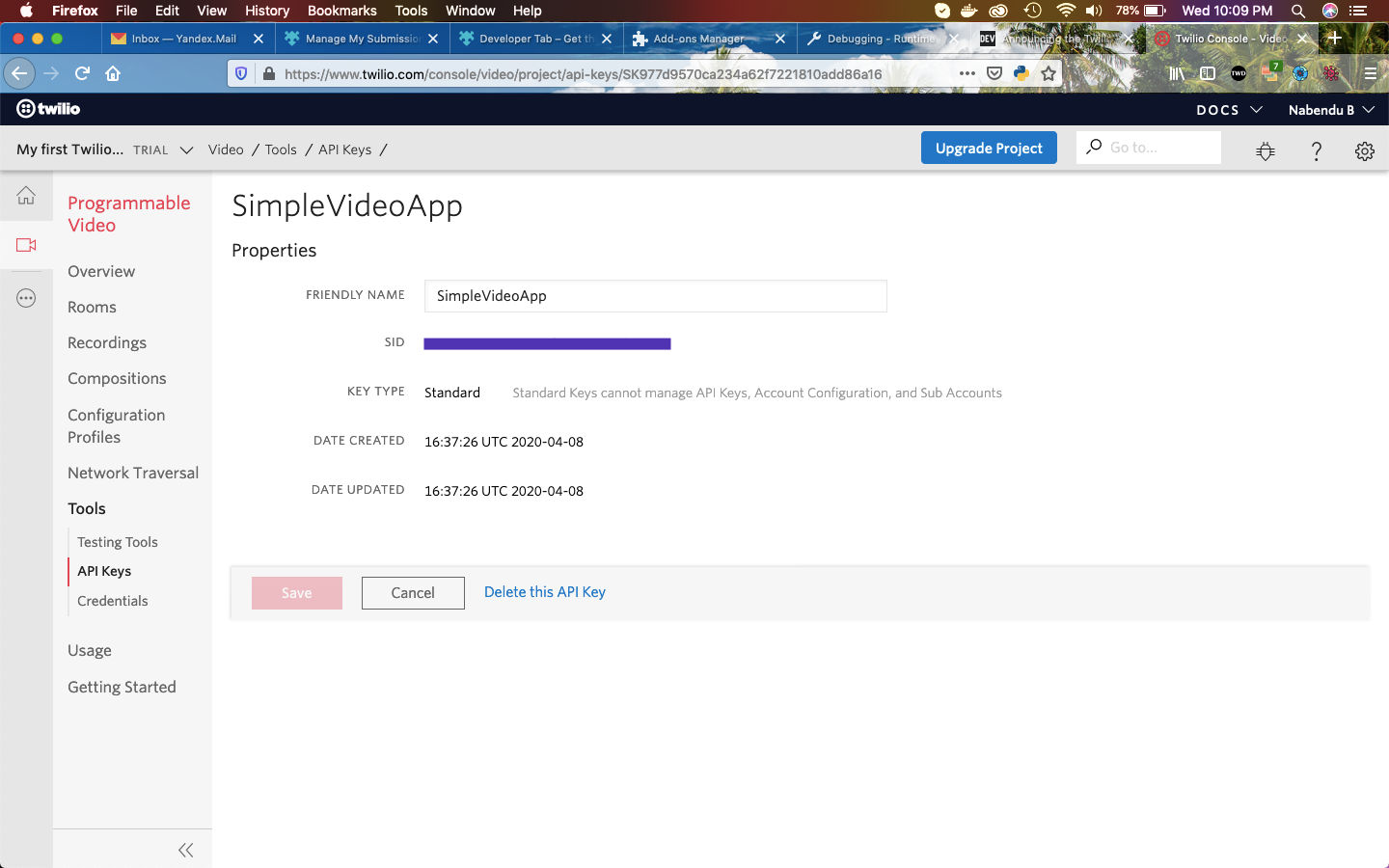
Task: Close the Add-ons Manager tab
Action: (x=779, y=39)
